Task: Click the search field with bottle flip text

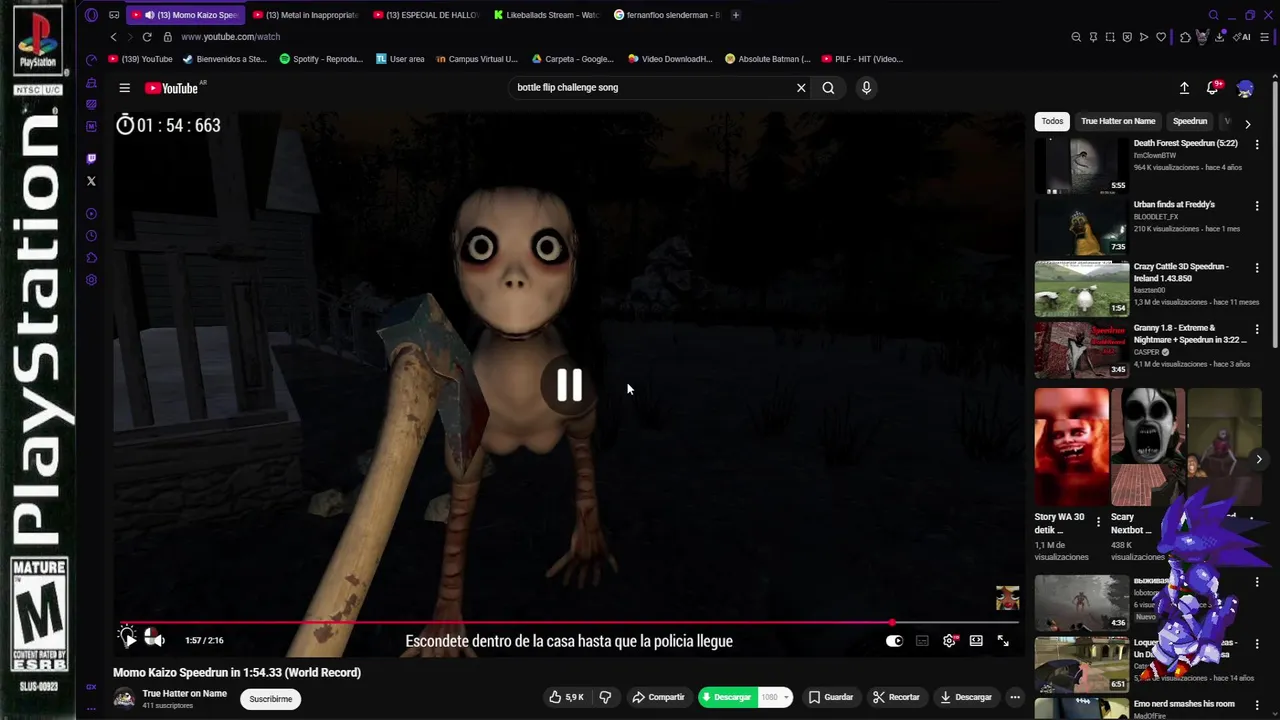Action: [x=650, y=88]
